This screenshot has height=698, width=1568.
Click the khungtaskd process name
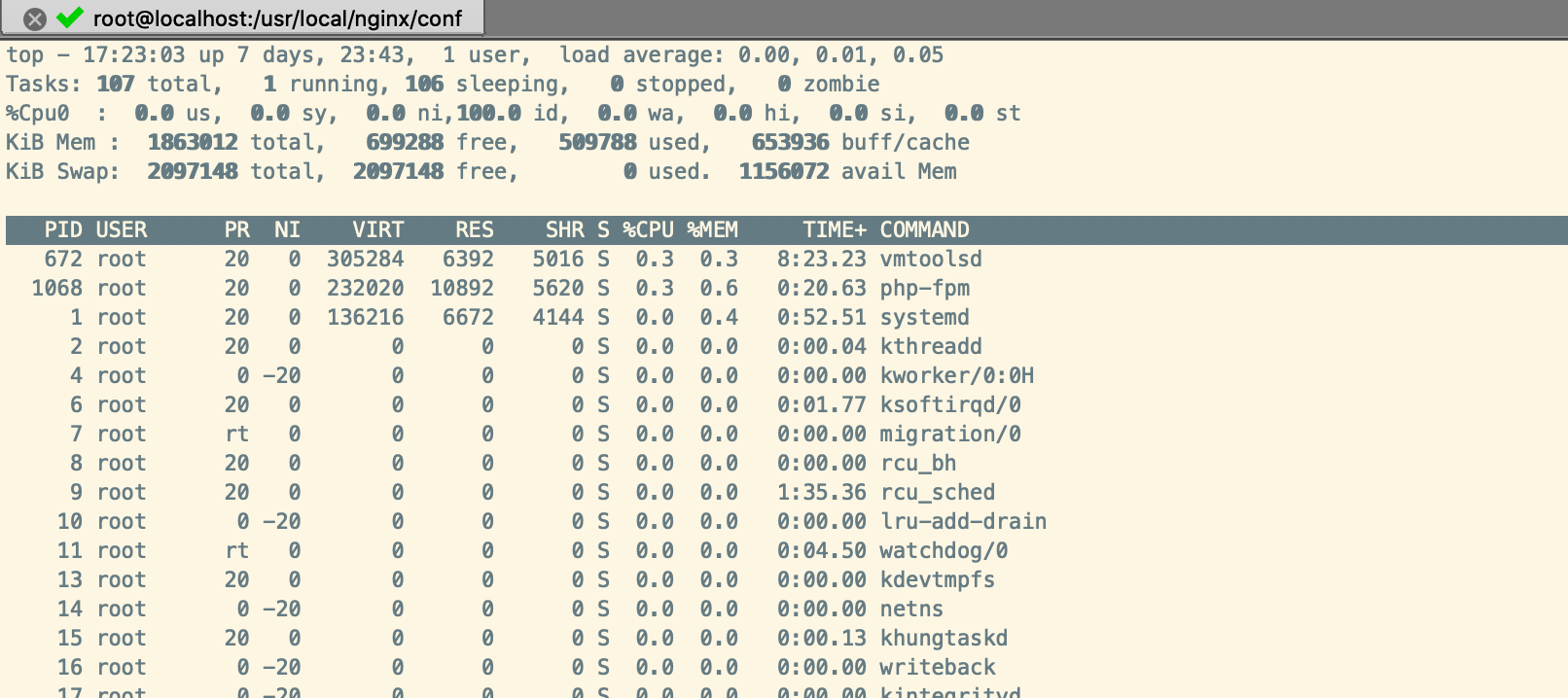(x=944, y=639)
